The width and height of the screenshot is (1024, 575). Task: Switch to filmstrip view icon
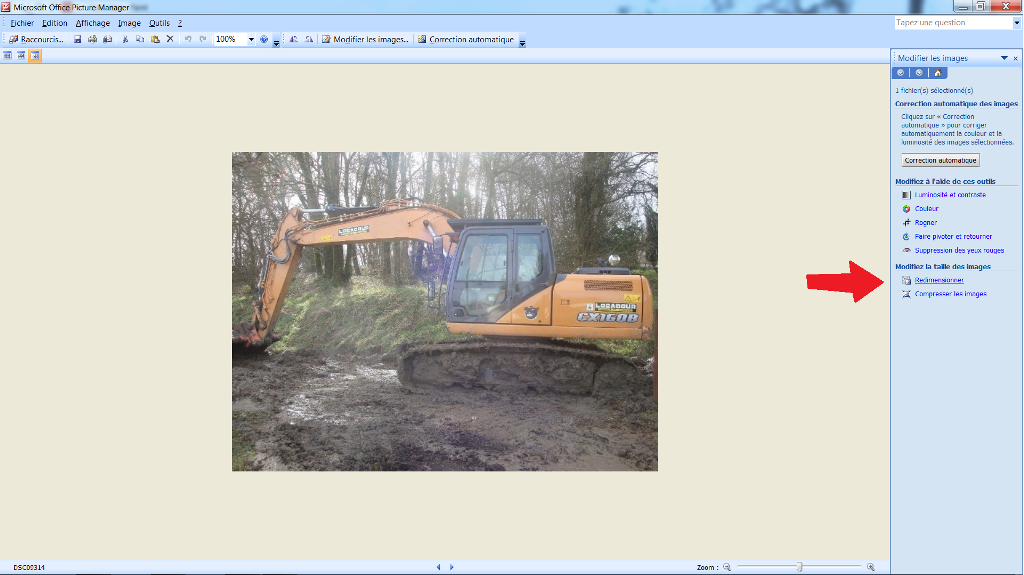[x=21, y=56]
